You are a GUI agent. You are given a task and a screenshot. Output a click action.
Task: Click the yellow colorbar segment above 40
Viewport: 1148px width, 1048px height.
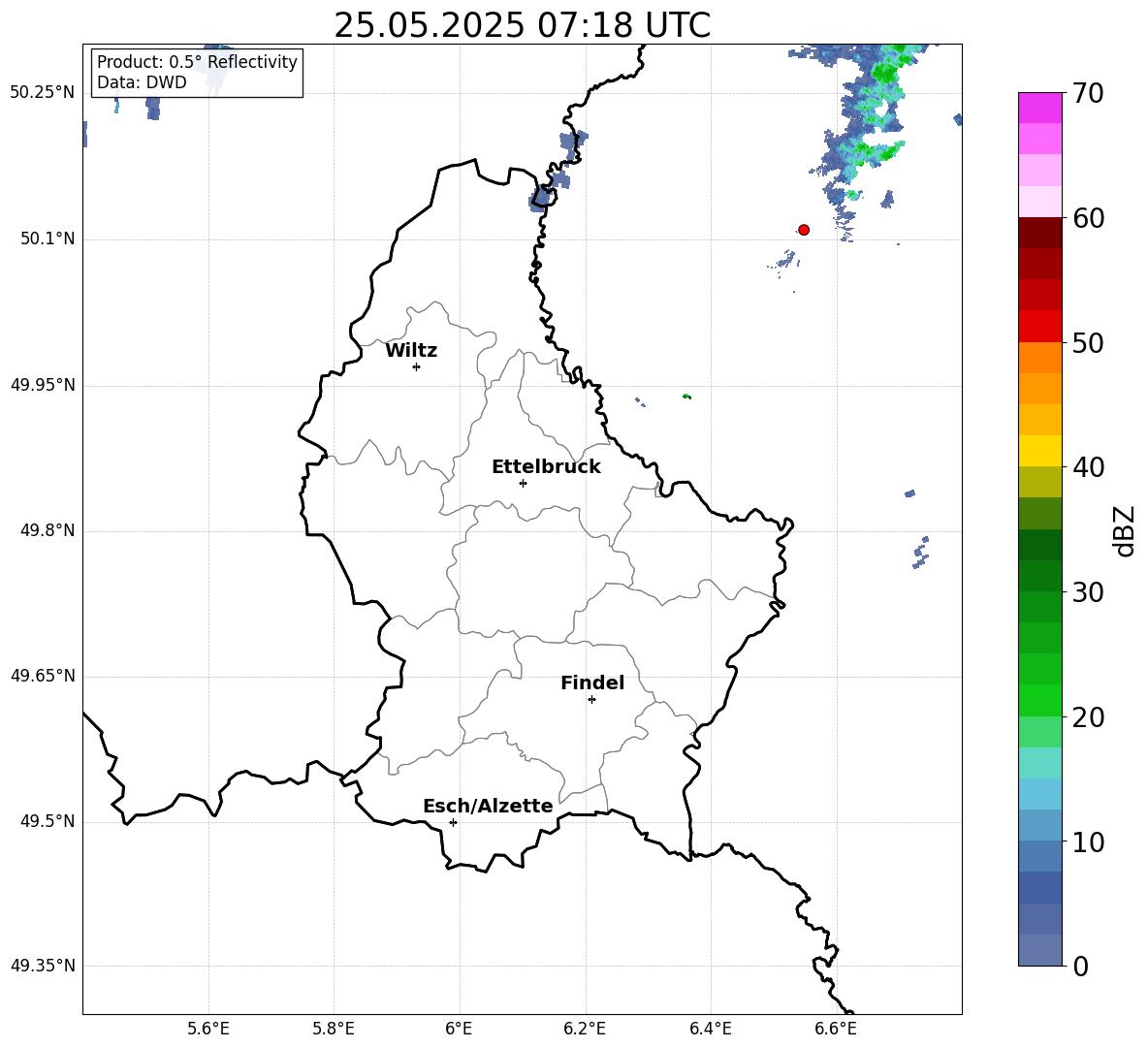(x=1039, y=451)
